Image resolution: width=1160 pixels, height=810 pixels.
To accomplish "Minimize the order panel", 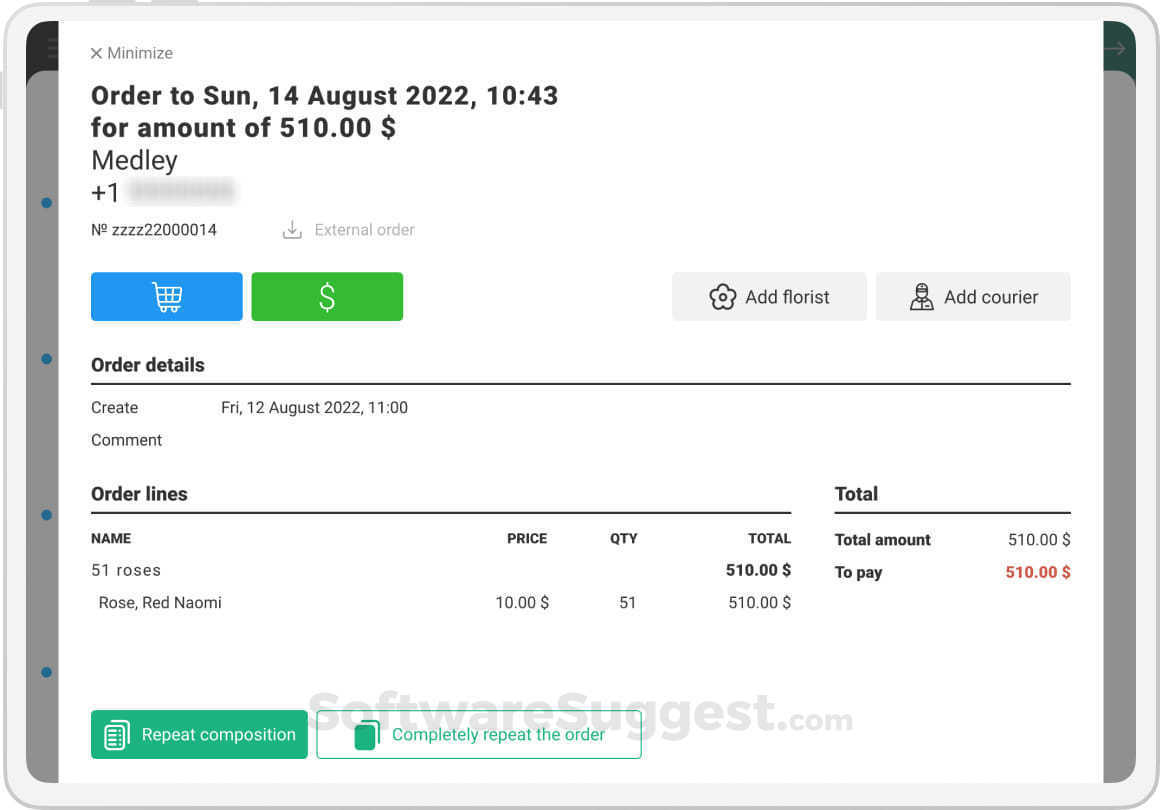I will pyautogui.click(x=131, y=53).
